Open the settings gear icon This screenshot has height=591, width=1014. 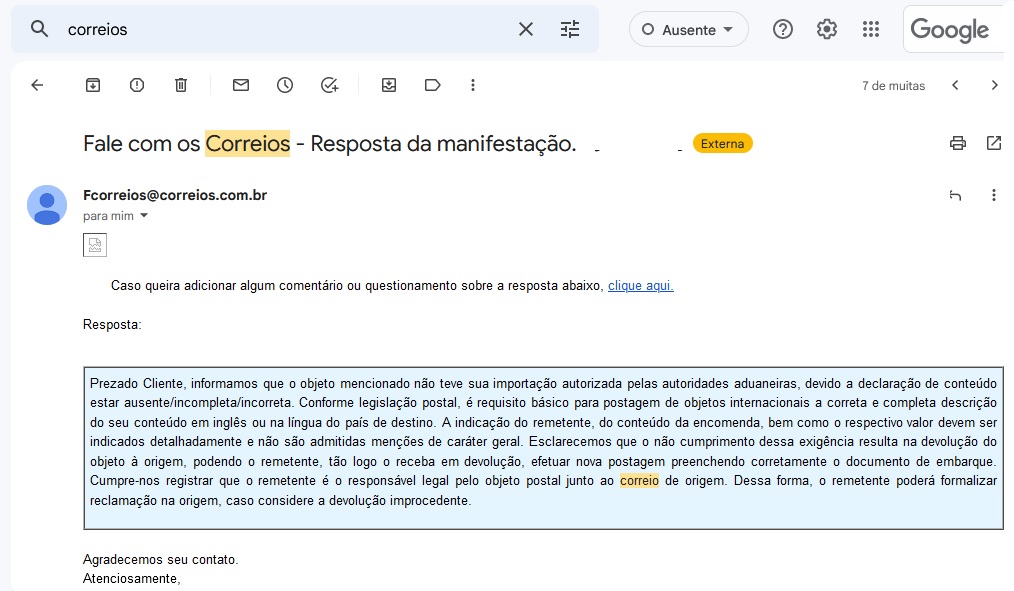click(826, 29)
